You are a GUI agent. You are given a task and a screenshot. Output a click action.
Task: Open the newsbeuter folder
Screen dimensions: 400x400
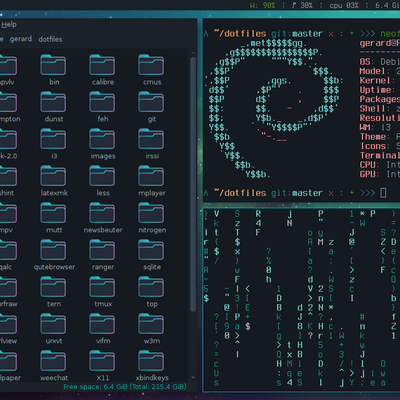(x=103, y=218)
